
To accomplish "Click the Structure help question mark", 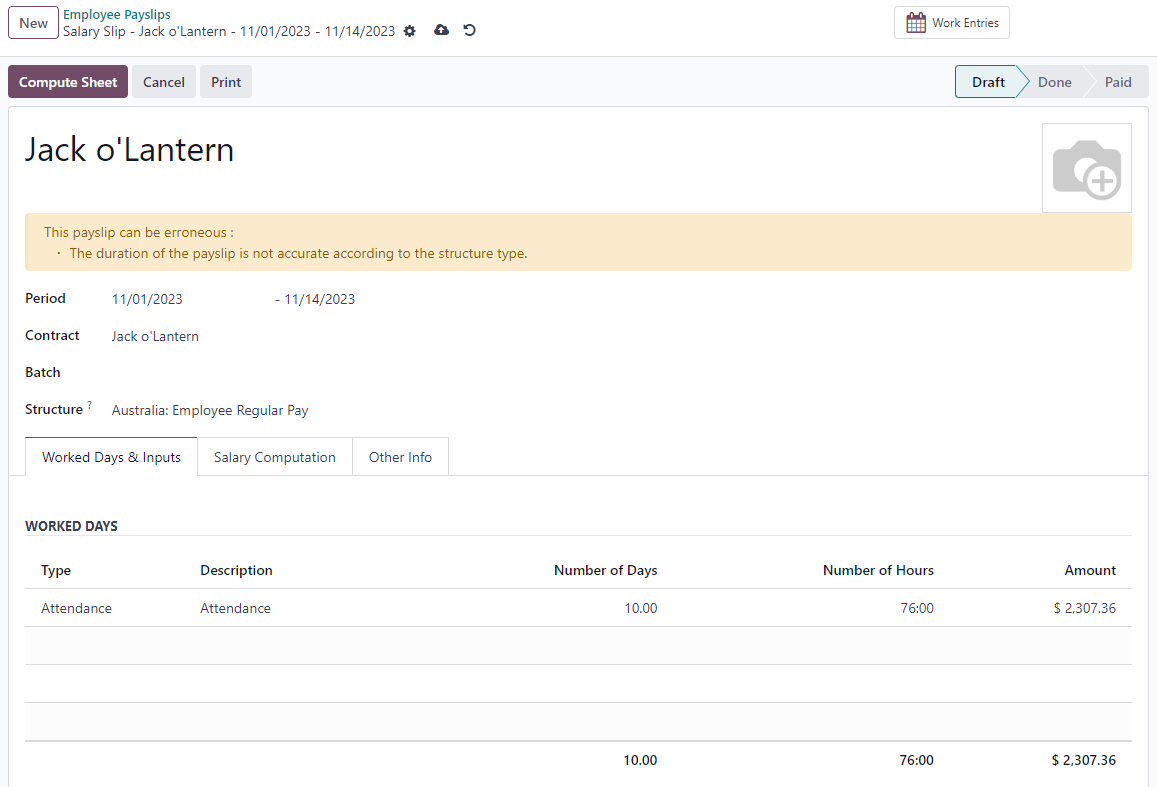I will (x=89, y=403).
